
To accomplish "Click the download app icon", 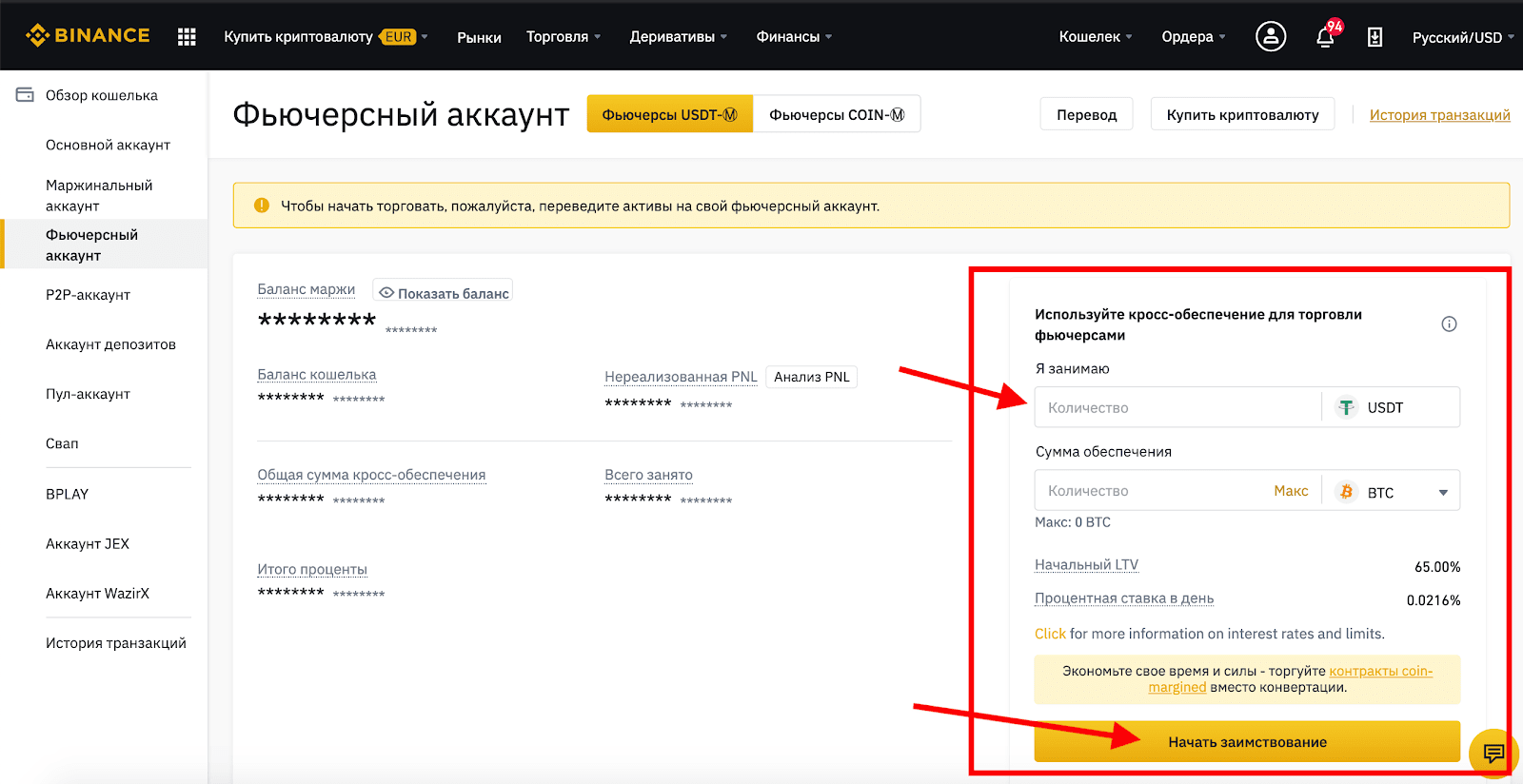I will click(1375, 37).
